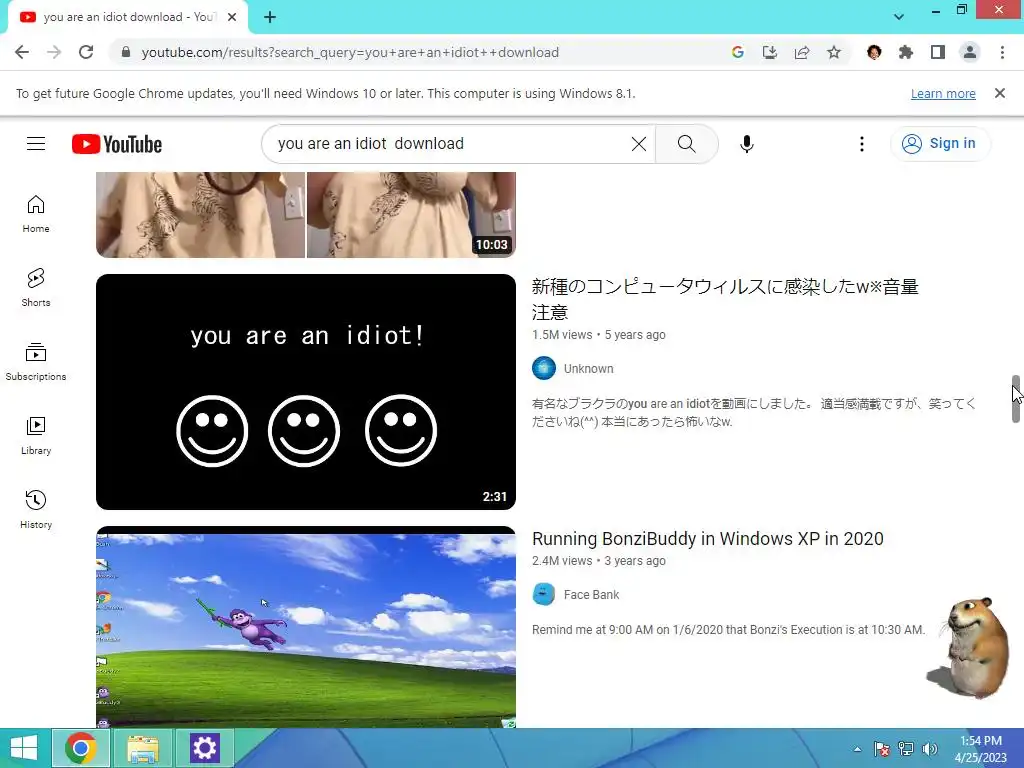Click the address bar URL
This screenshot has height=768, width=1024.
tap(350, 52)
